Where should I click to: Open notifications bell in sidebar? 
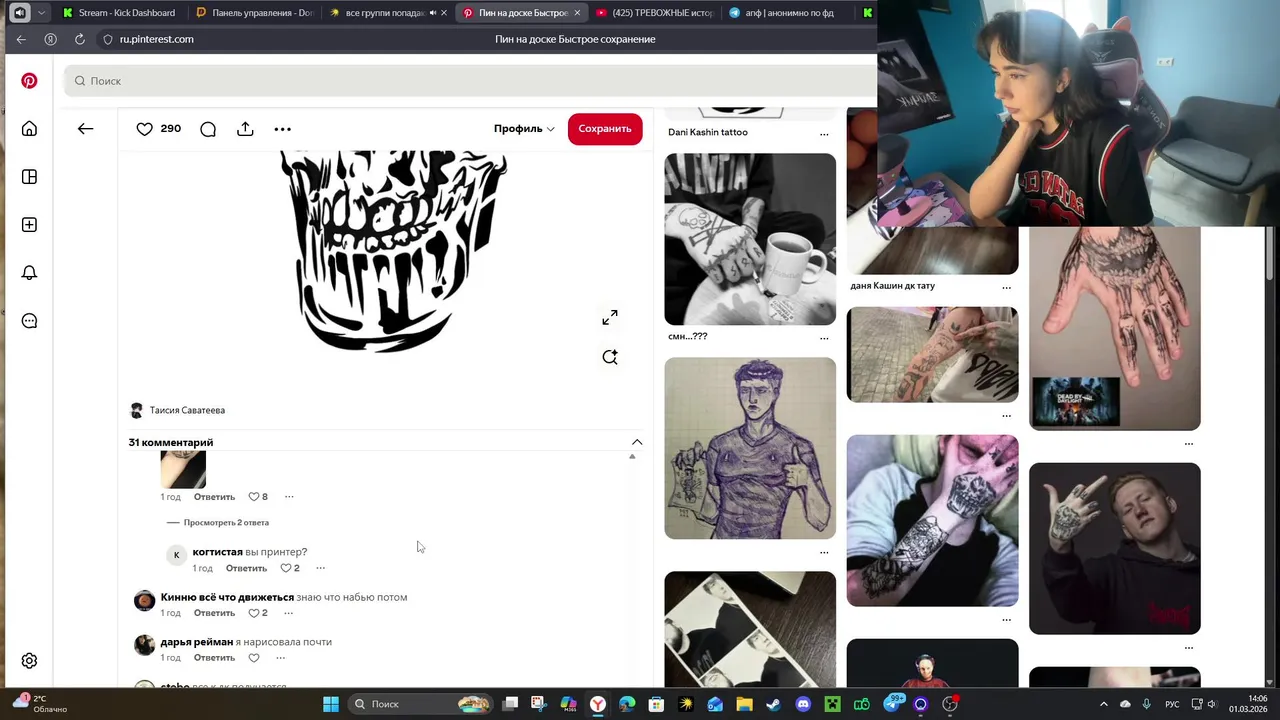coord(29,273)
